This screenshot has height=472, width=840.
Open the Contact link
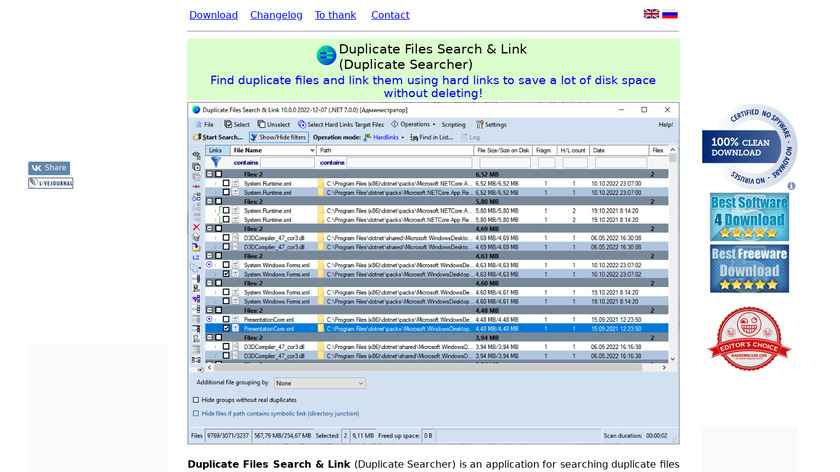click(x=390, y=15)
